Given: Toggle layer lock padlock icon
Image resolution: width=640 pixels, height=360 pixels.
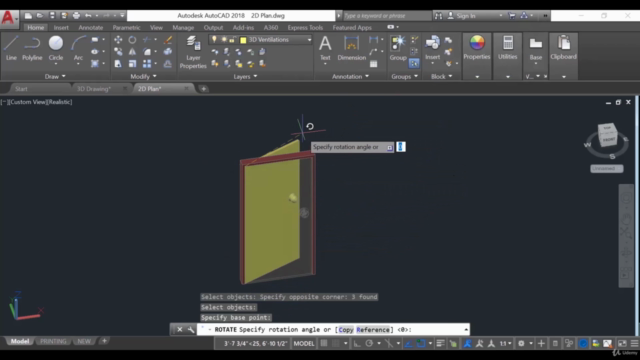Looking at the screenshot, I should [x=232, y=40].
